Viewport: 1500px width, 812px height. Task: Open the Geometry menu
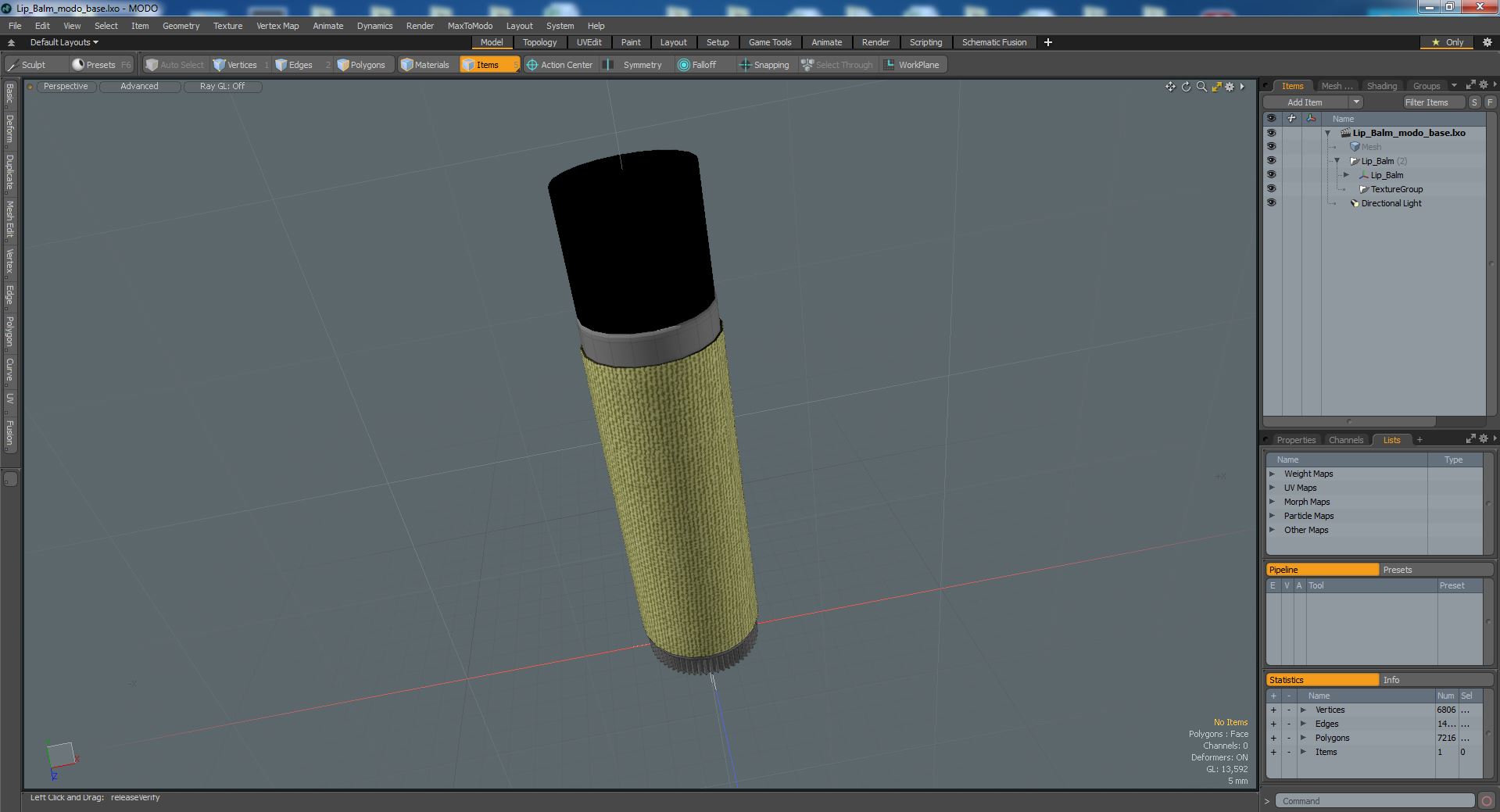coord(181,26)
